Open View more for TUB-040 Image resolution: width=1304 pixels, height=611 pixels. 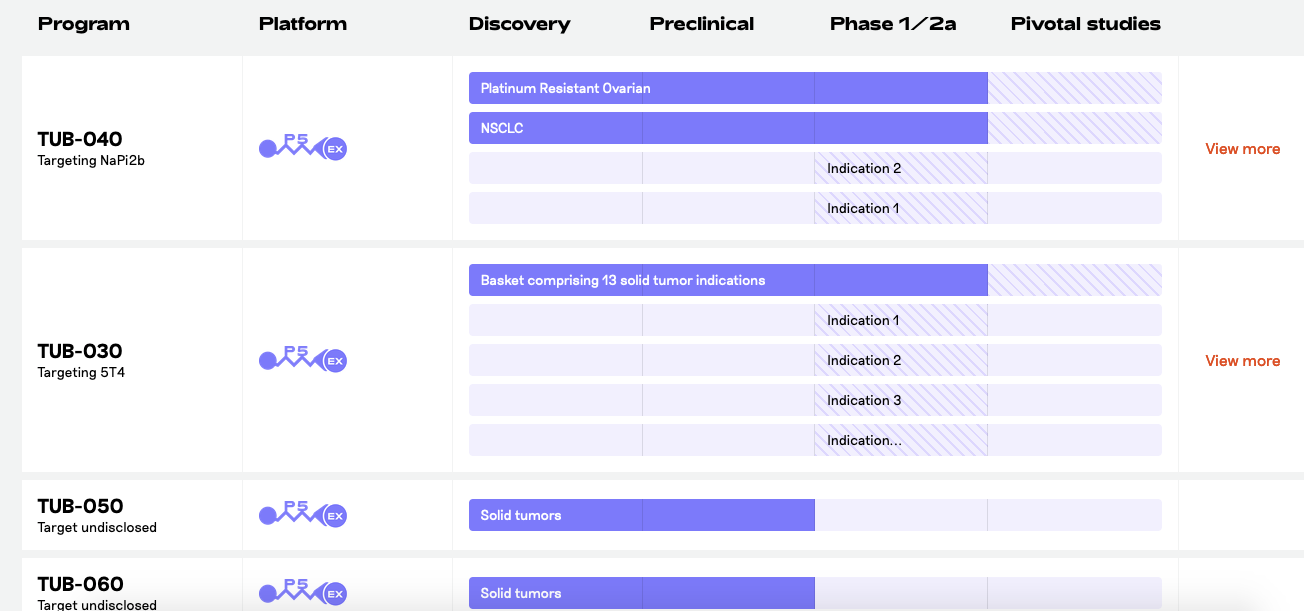pos(1242,149)
